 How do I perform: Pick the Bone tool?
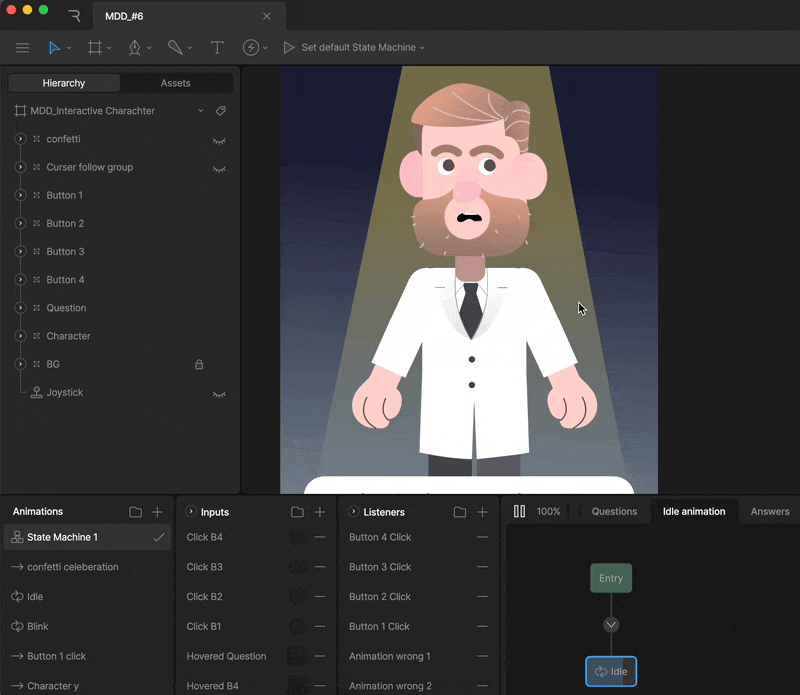(175, 47)
